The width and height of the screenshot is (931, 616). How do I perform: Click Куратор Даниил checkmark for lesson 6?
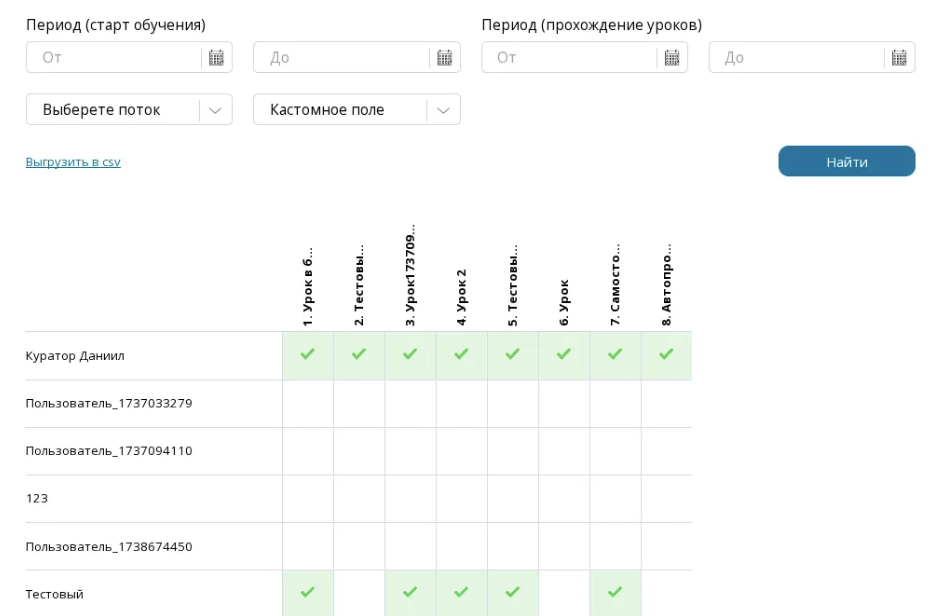(x=563, y=354)
